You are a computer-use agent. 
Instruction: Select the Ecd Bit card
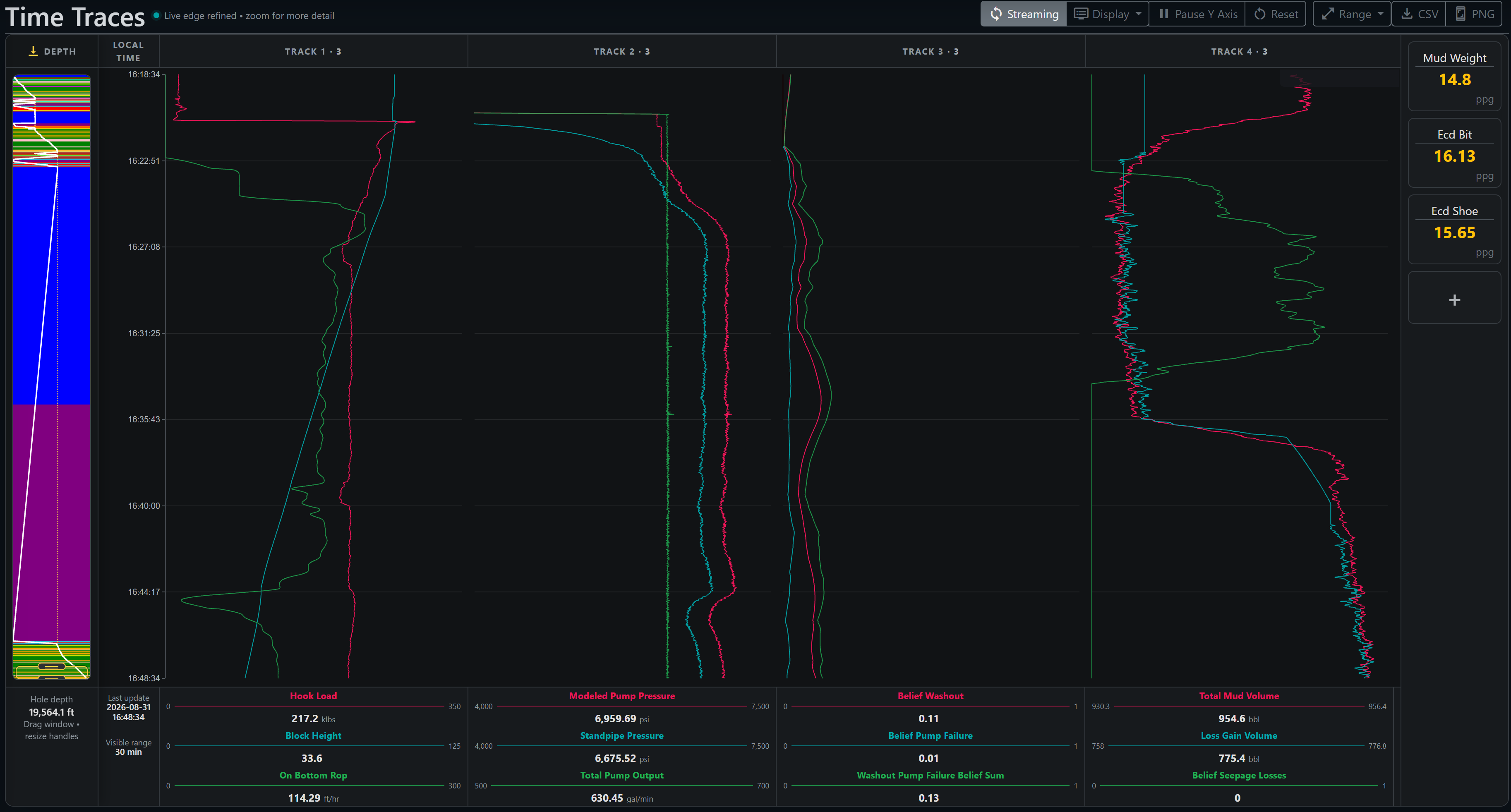coord(1454,153)
